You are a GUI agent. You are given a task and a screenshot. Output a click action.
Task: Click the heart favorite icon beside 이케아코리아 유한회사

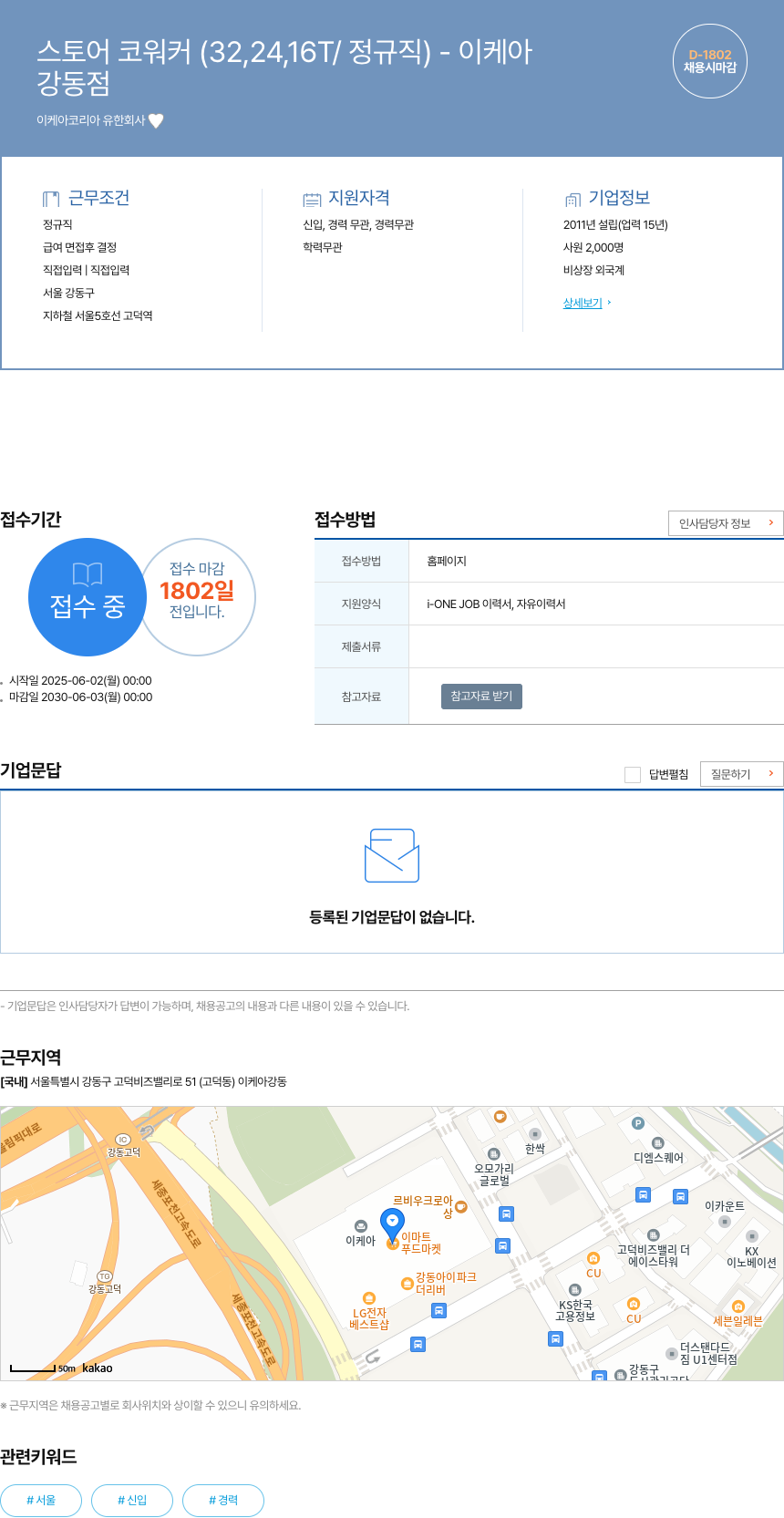tap(156, 121)
